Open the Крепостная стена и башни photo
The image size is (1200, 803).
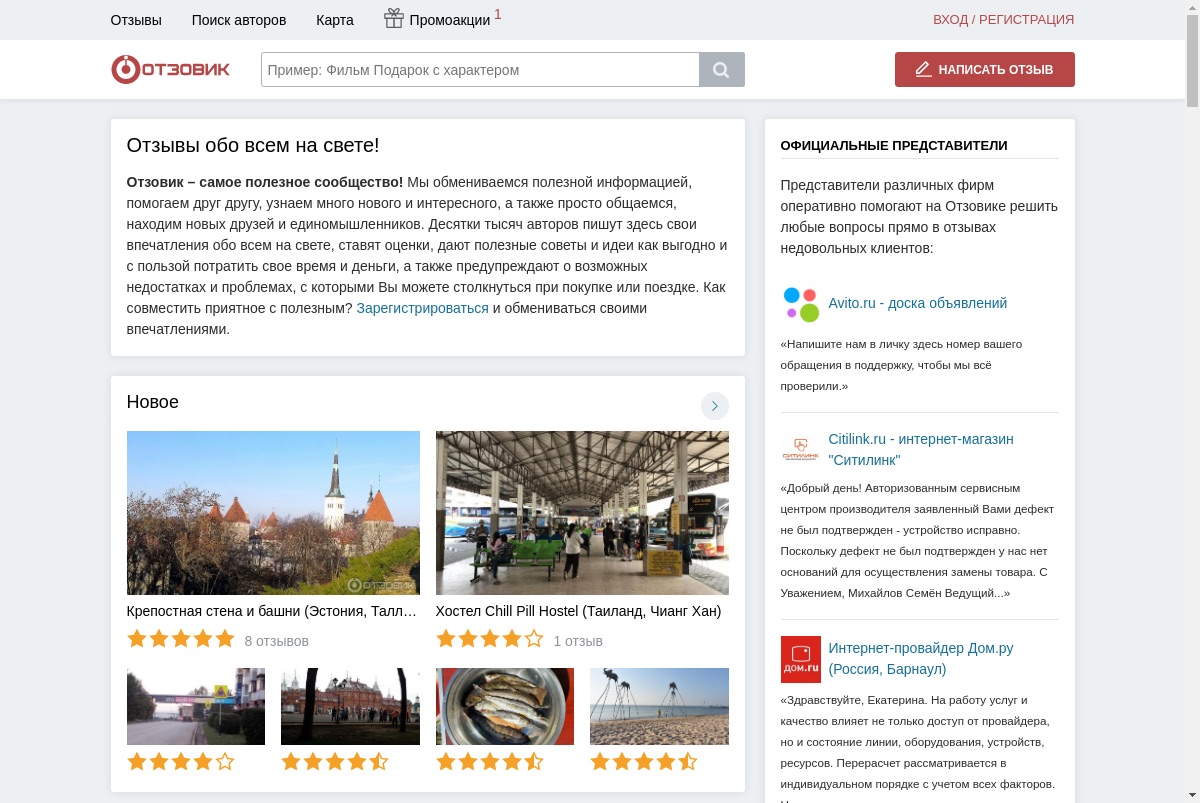point(273,513)
